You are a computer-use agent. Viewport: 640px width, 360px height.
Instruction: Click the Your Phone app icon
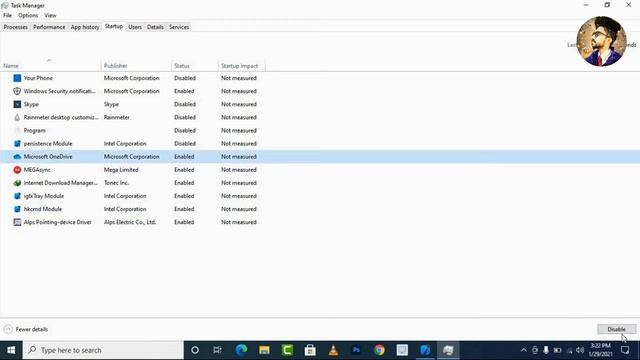click(17, 78)
